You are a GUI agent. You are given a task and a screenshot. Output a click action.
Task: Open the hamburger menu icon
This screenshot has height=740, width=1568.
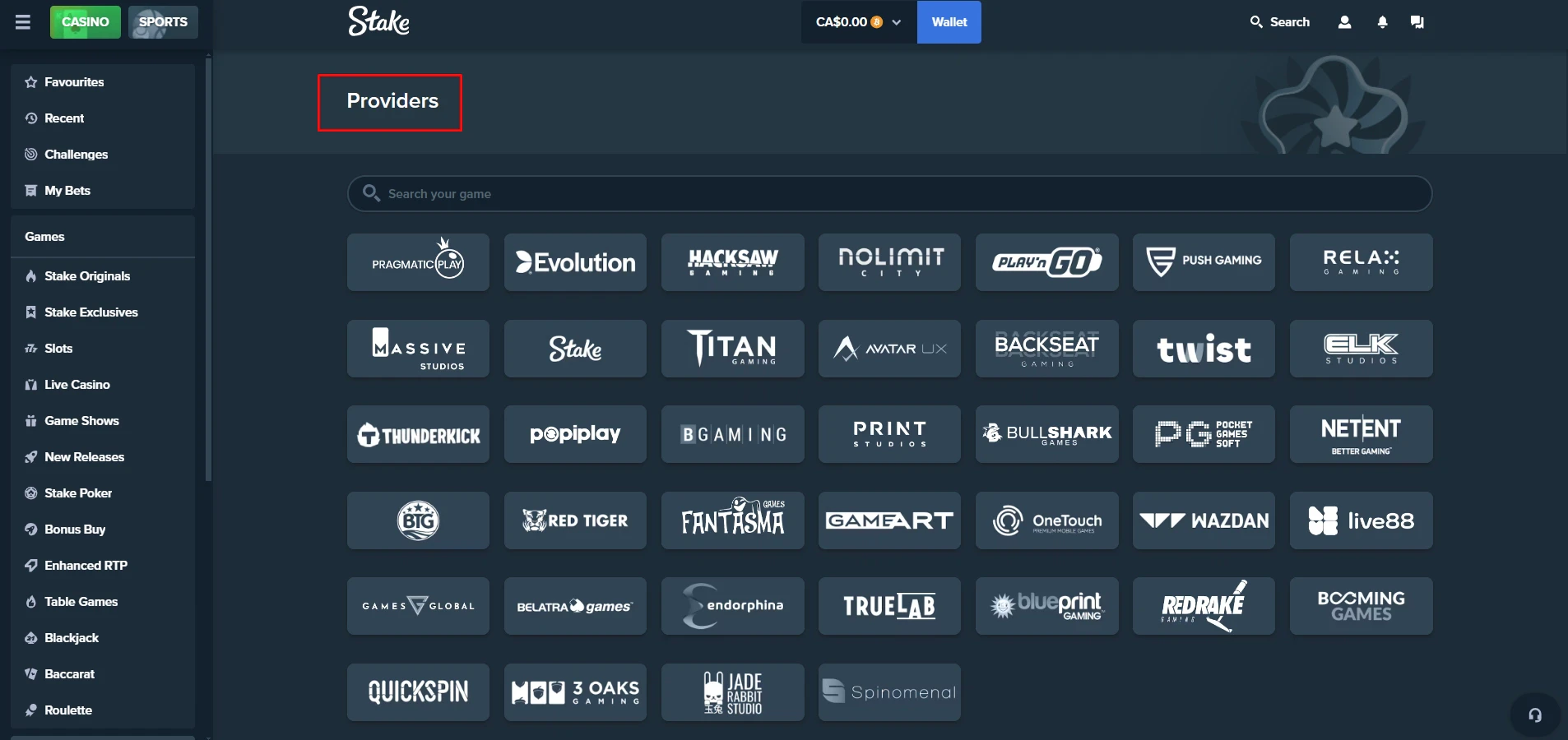pyautogui.click(x=23, y=22)
